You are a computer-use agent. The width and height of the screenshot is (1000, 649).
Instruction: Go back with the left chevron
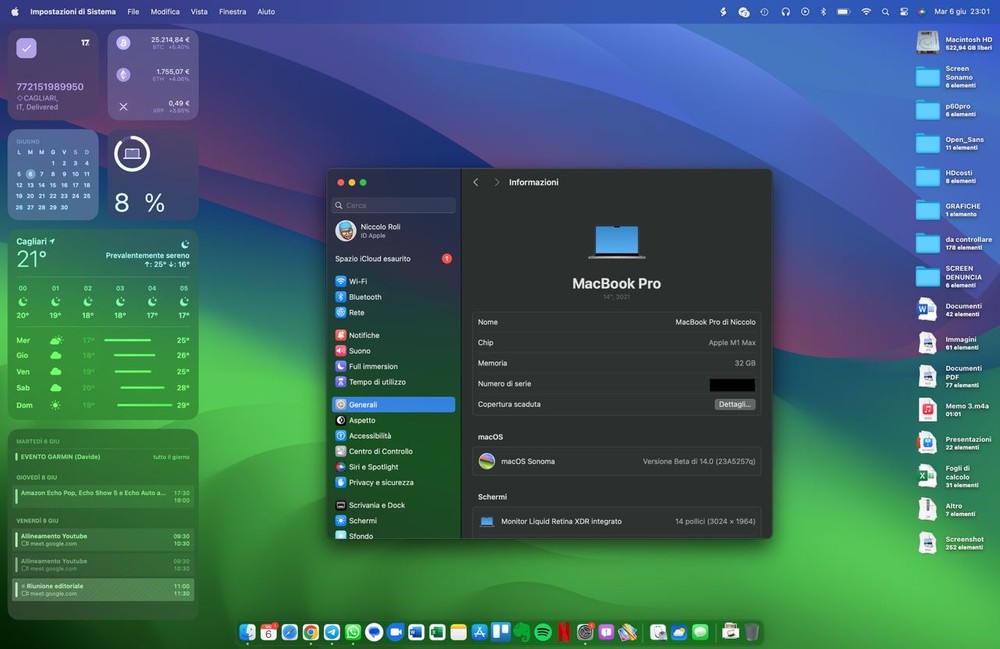[476, 182]
